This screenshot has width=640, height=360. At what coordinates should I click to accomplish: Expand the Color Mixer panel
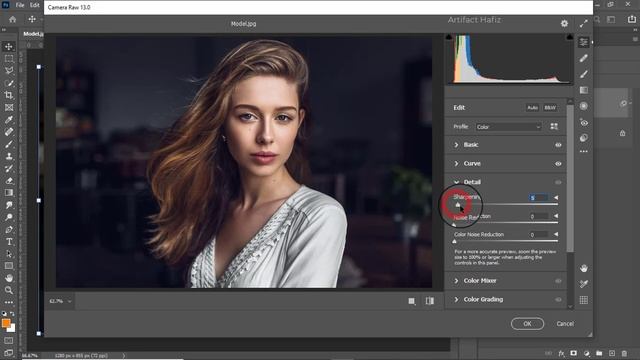(x=456, y=281)
